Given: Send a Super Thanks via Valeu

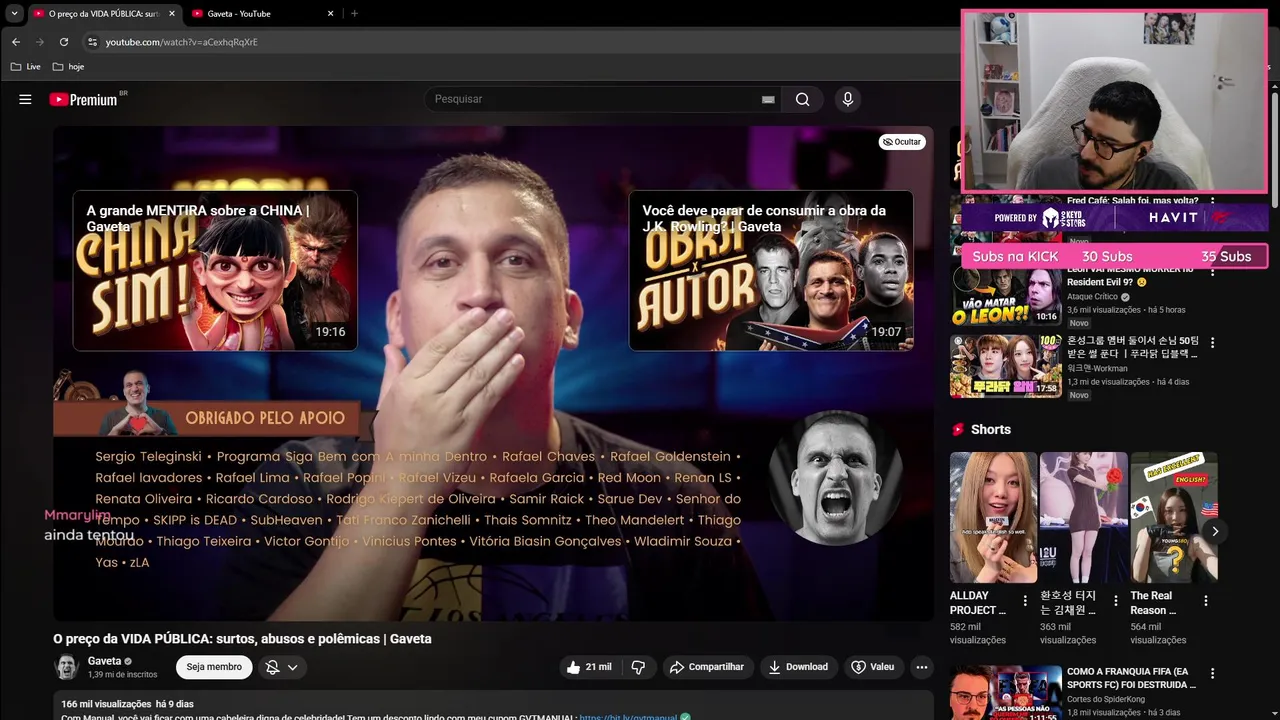Looking at the screenshot, I should point(872,667).
